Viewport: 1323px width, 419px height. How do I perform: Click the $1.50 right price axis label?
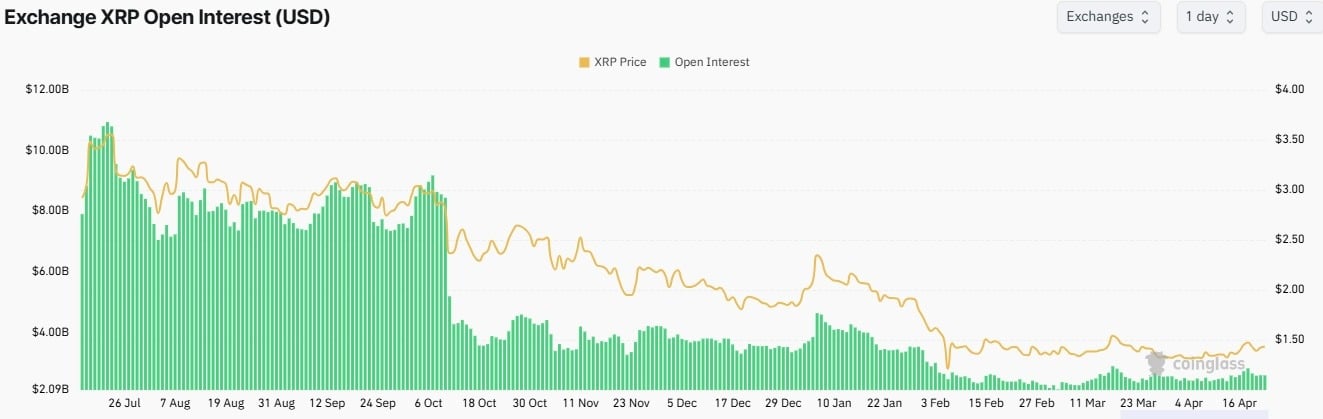coord(1290,339)
